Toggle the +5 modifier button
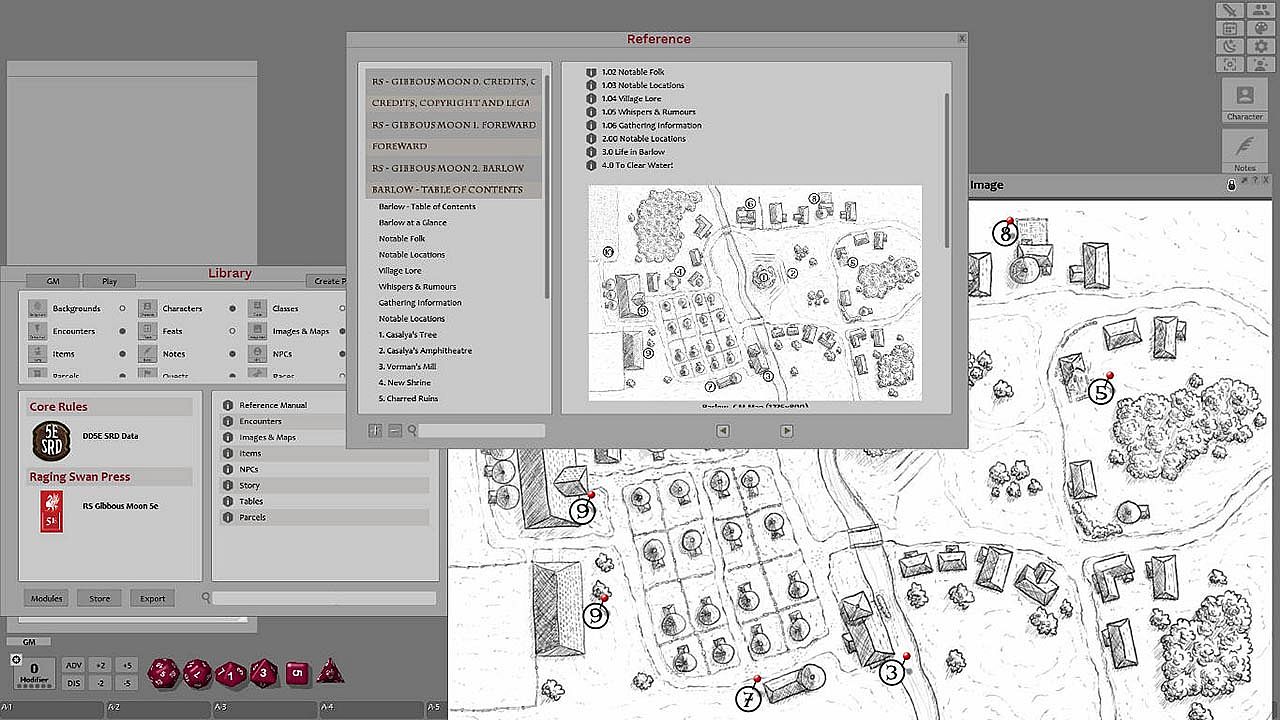Viewport: 1280px width, 720px height. point(126,665)
